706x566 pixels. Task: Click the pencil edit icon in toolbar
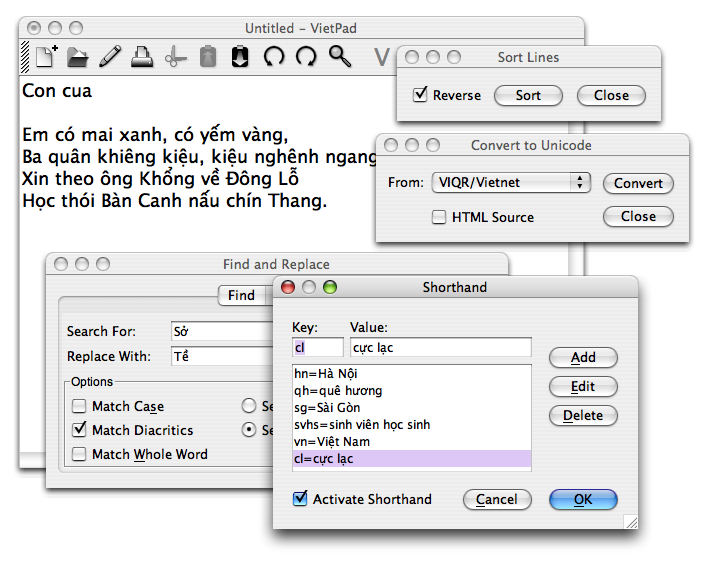coord(110,57)
